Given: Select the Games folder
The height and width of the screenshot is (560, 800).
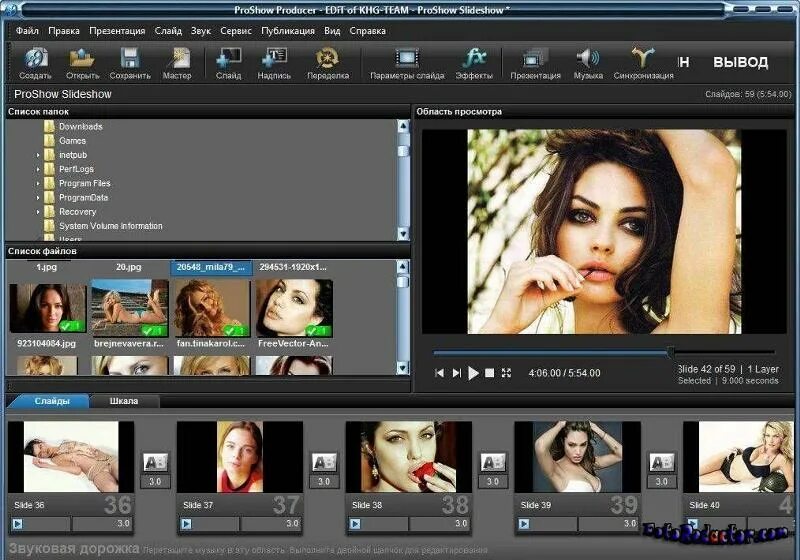Looking at the screenshot, I should coord(72,141).
